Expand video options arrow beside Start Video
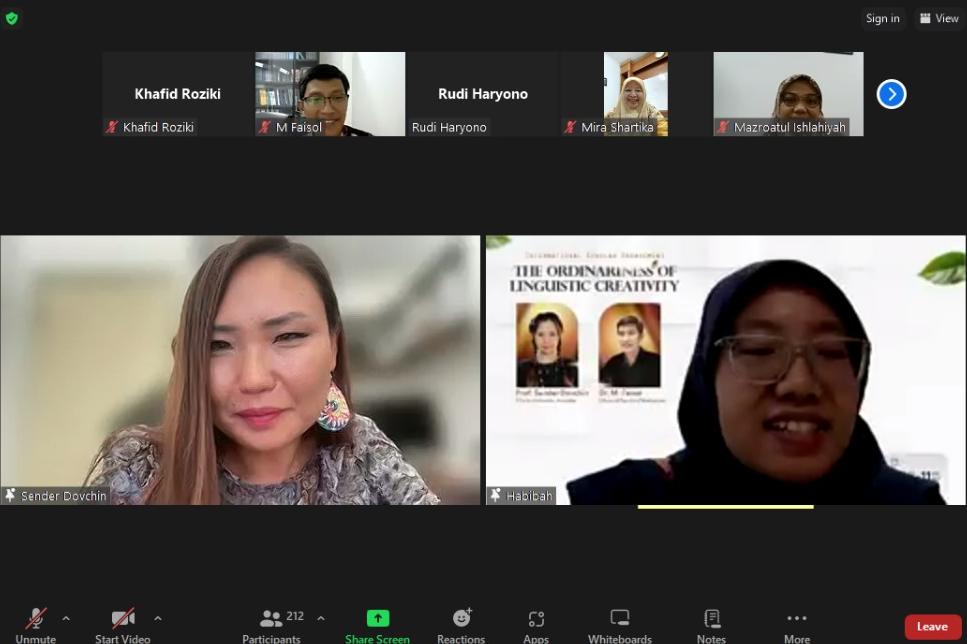 click(x=158, y=618)
